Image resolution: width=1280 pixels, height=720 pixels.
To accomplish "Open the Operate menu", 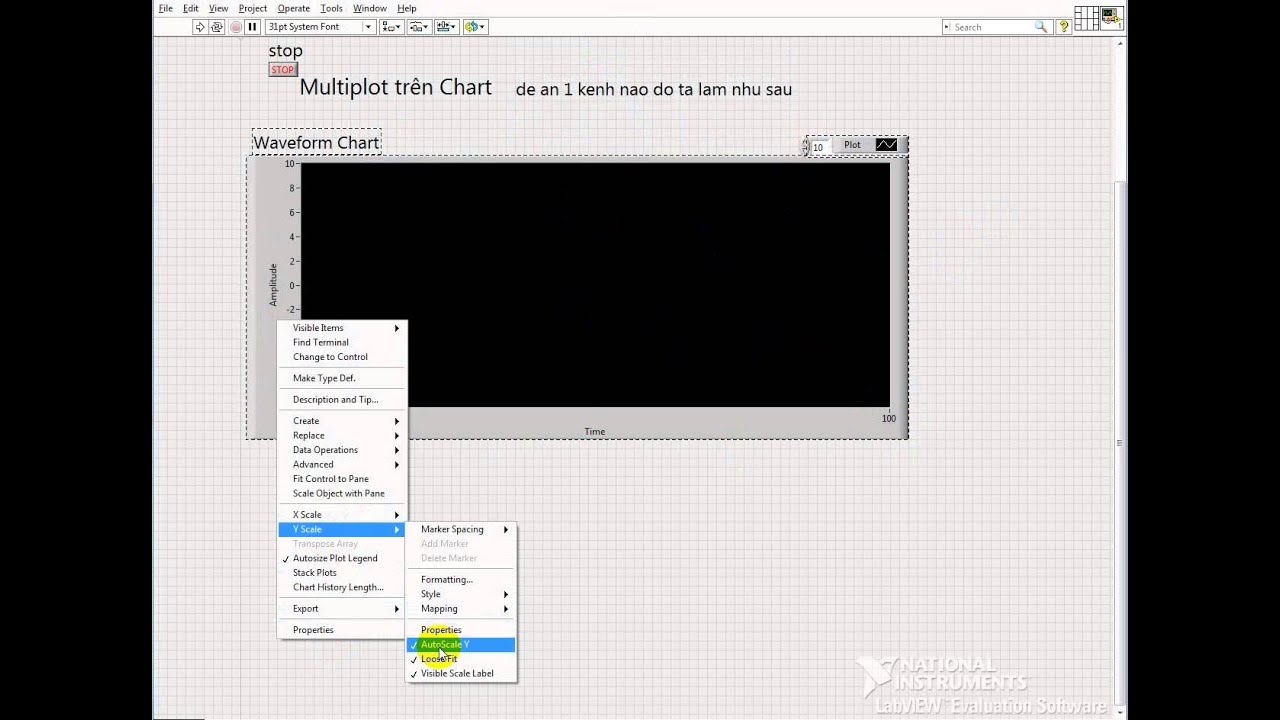I will [x=293, y=8].
